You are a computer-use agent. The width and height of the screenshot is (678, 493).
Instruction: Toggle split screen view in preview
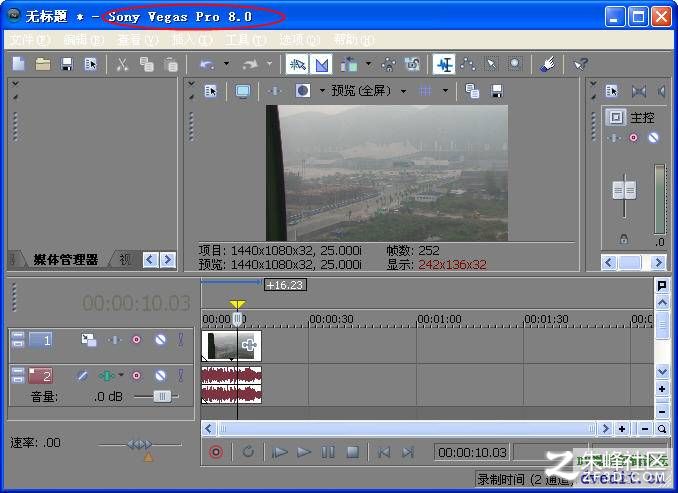pyautogui.click(x=303, y=91)
